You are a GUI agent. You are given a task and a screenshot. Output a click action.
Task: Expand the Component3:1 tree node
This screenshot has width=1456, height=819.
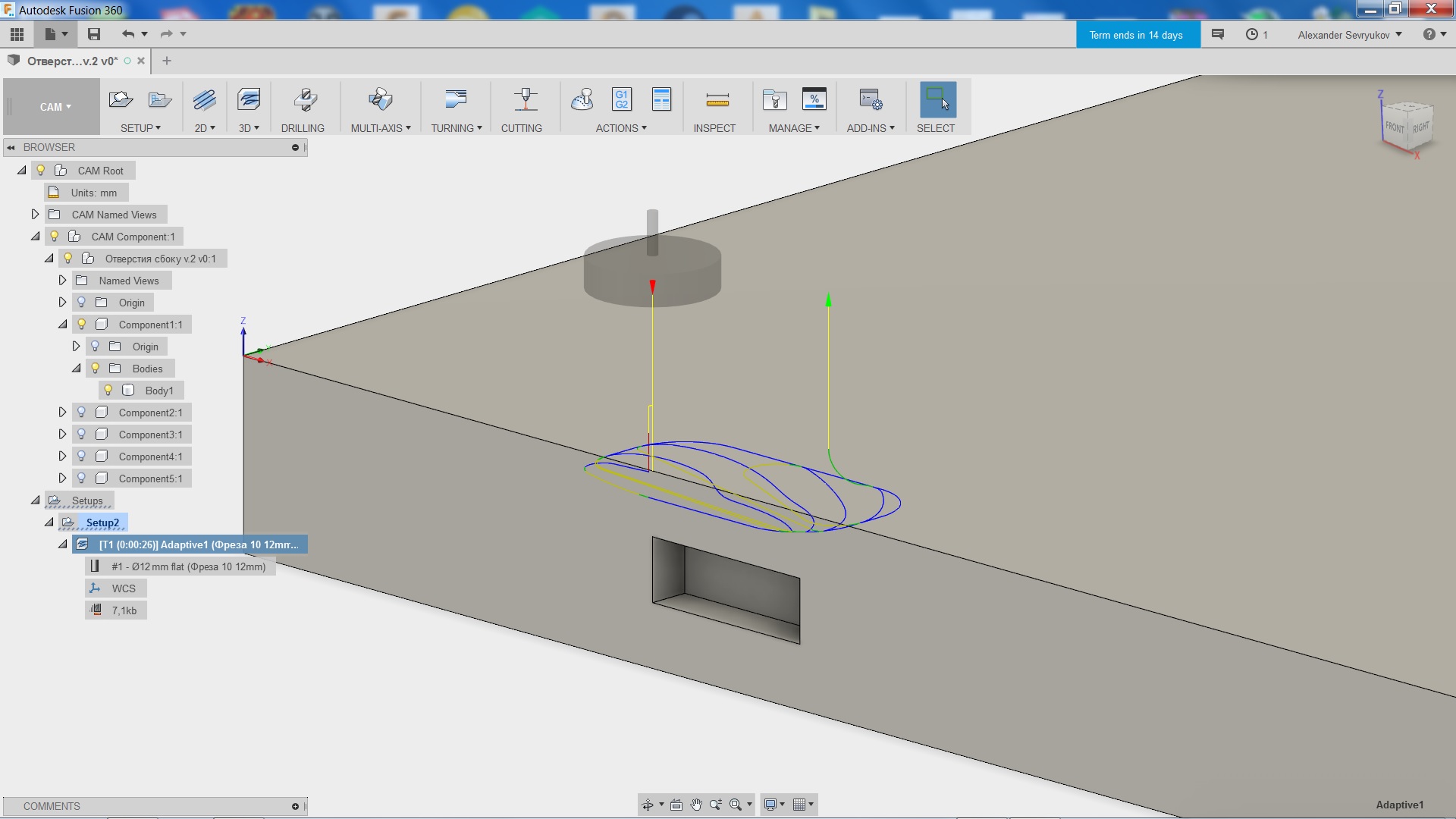coord(62,435)
